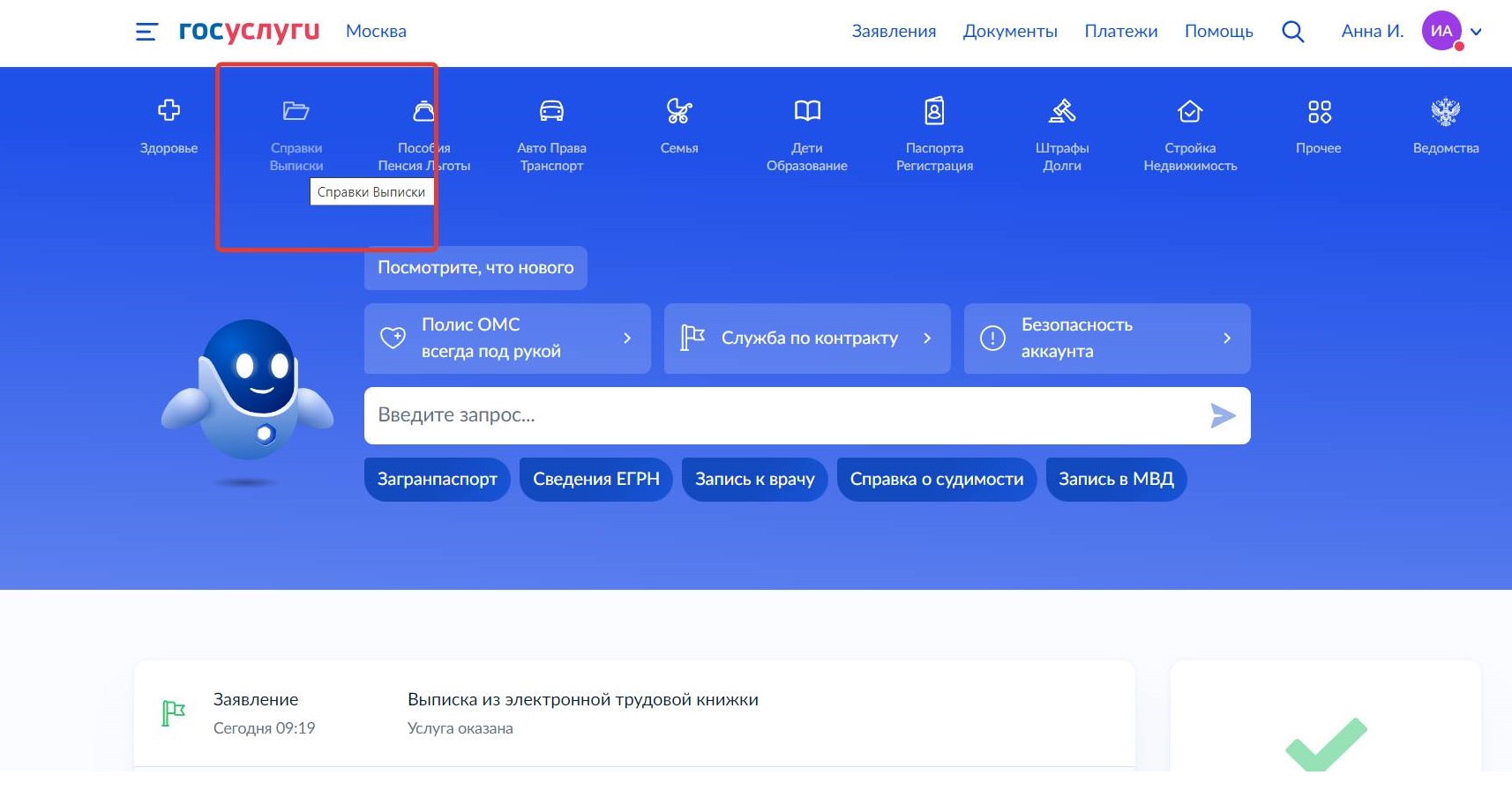Image resolution: width=1512 pixels, height=790 pixels.
Task: Open the Помощь menu item
Action: 1219,31
